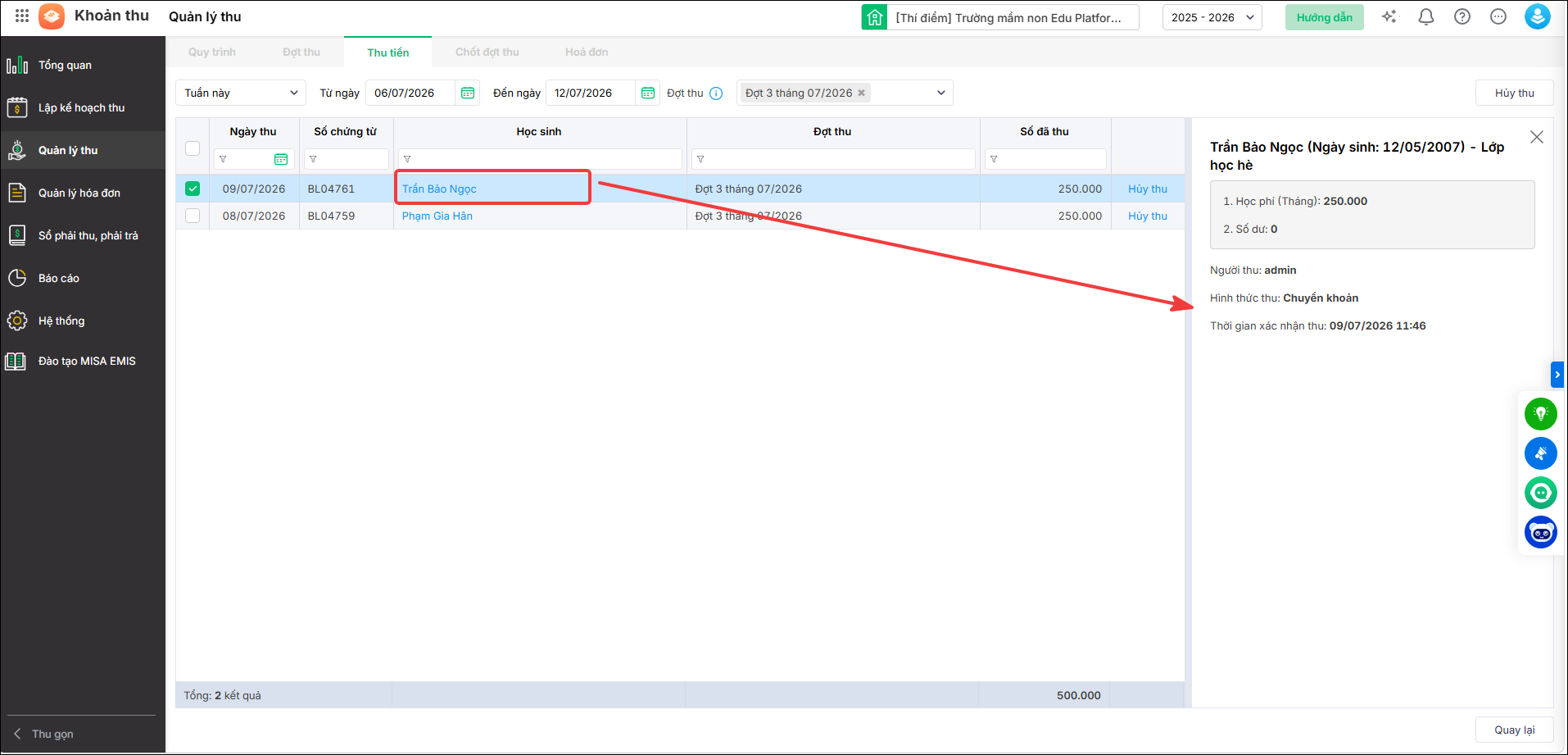The width and height of the screenshot is (1568, 755).
Task: Click the total amount 500.000 in footer
Action: pos(1079,695)
